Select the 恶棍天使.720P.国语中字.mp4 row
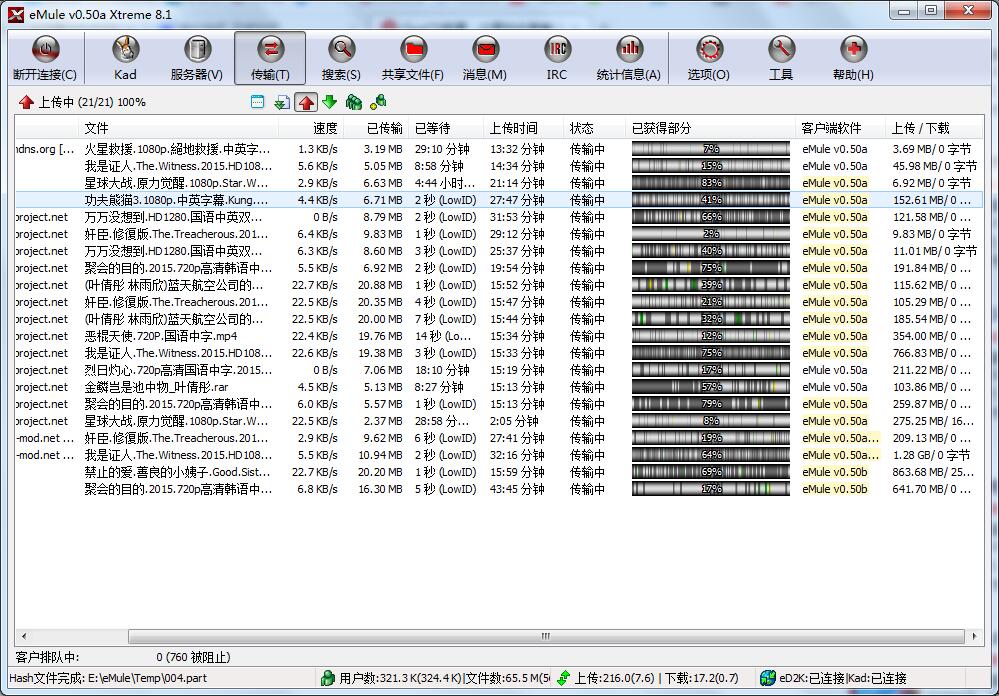 (x=499, y=336)
